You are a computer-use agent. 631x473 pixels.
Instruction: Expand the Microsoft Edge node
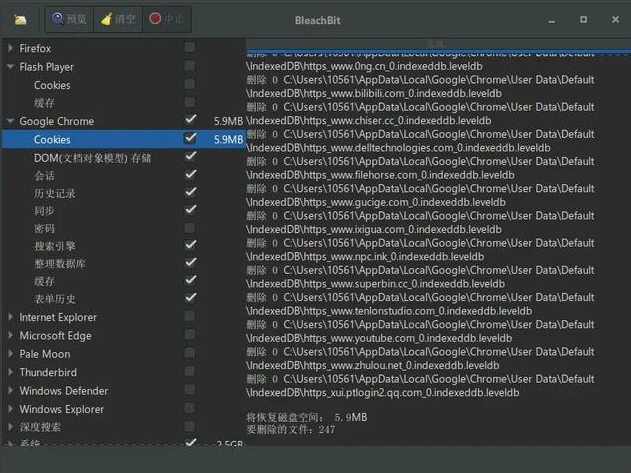[x=10, y=335]
